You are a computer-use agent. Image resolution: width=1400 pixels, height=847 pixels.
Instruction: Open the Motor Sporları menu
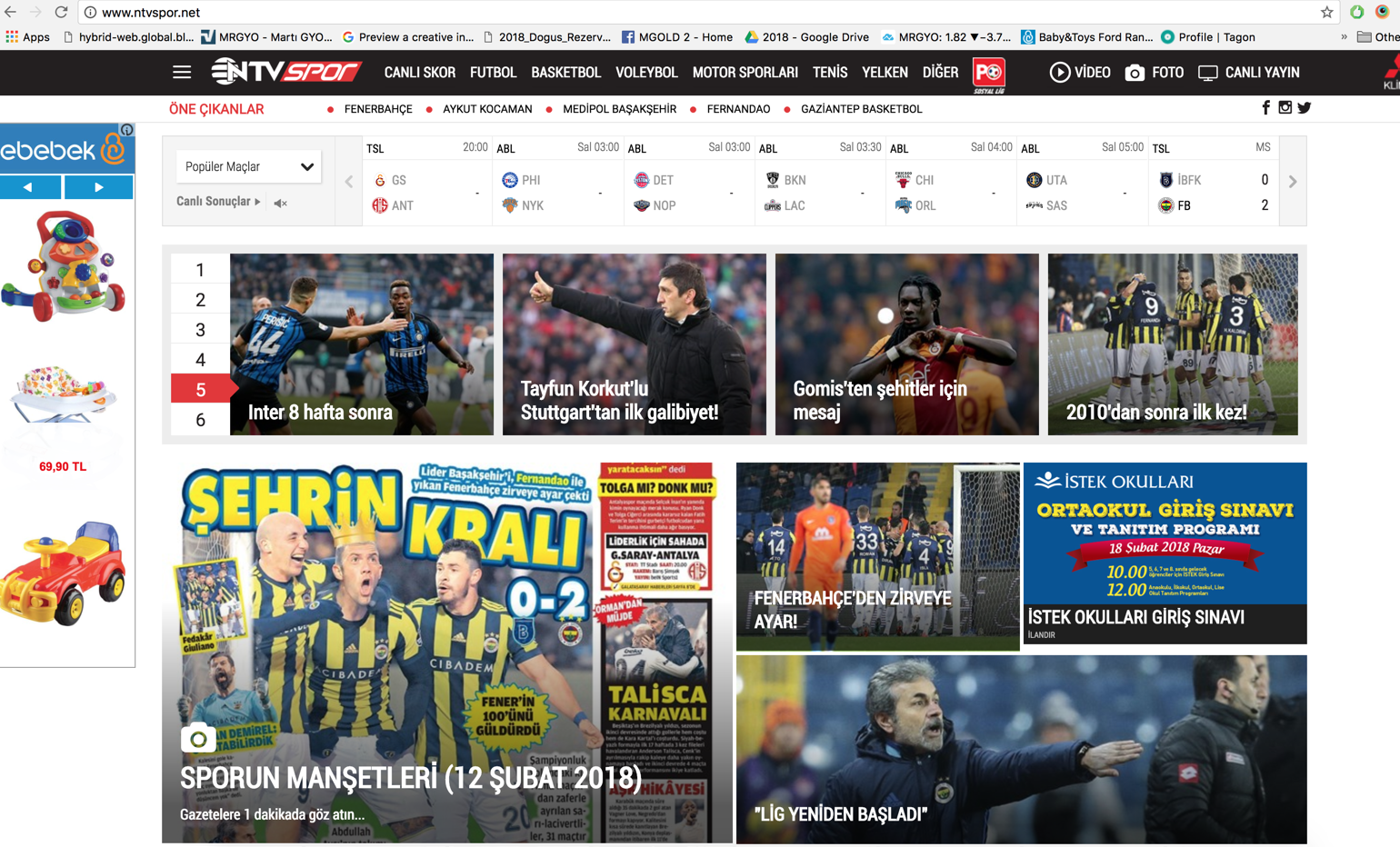(x=745, y=73)
